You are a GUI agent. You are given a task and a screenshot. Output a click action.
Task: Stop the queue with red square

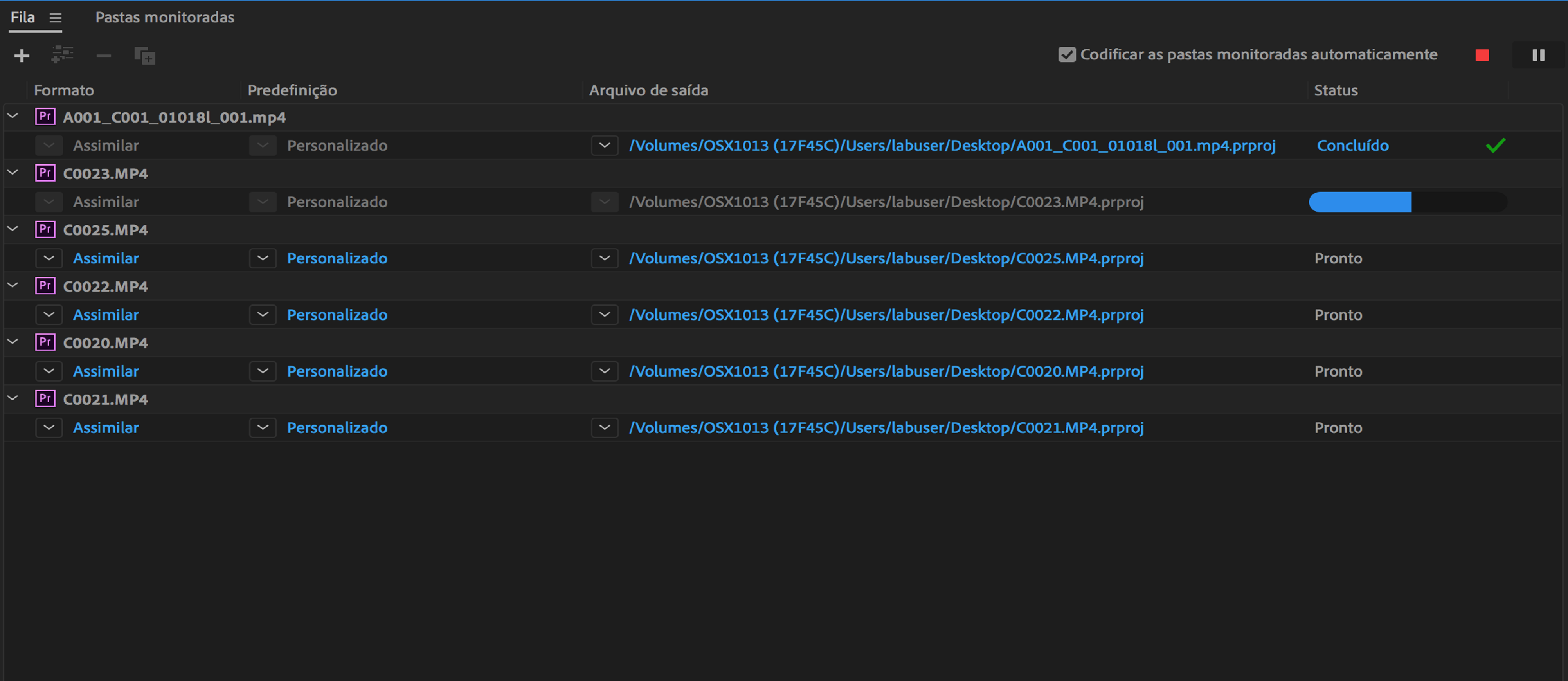pos(1482,56)
